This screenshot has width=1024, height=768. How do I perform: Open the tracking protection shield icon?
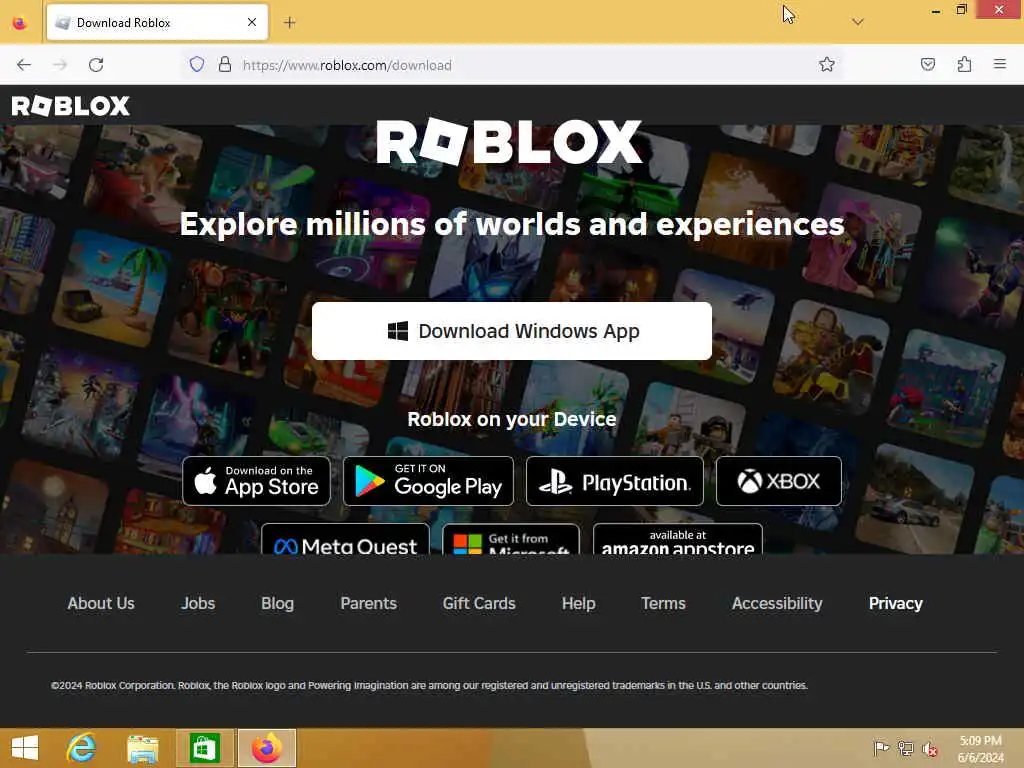click(x=197, y=64)
